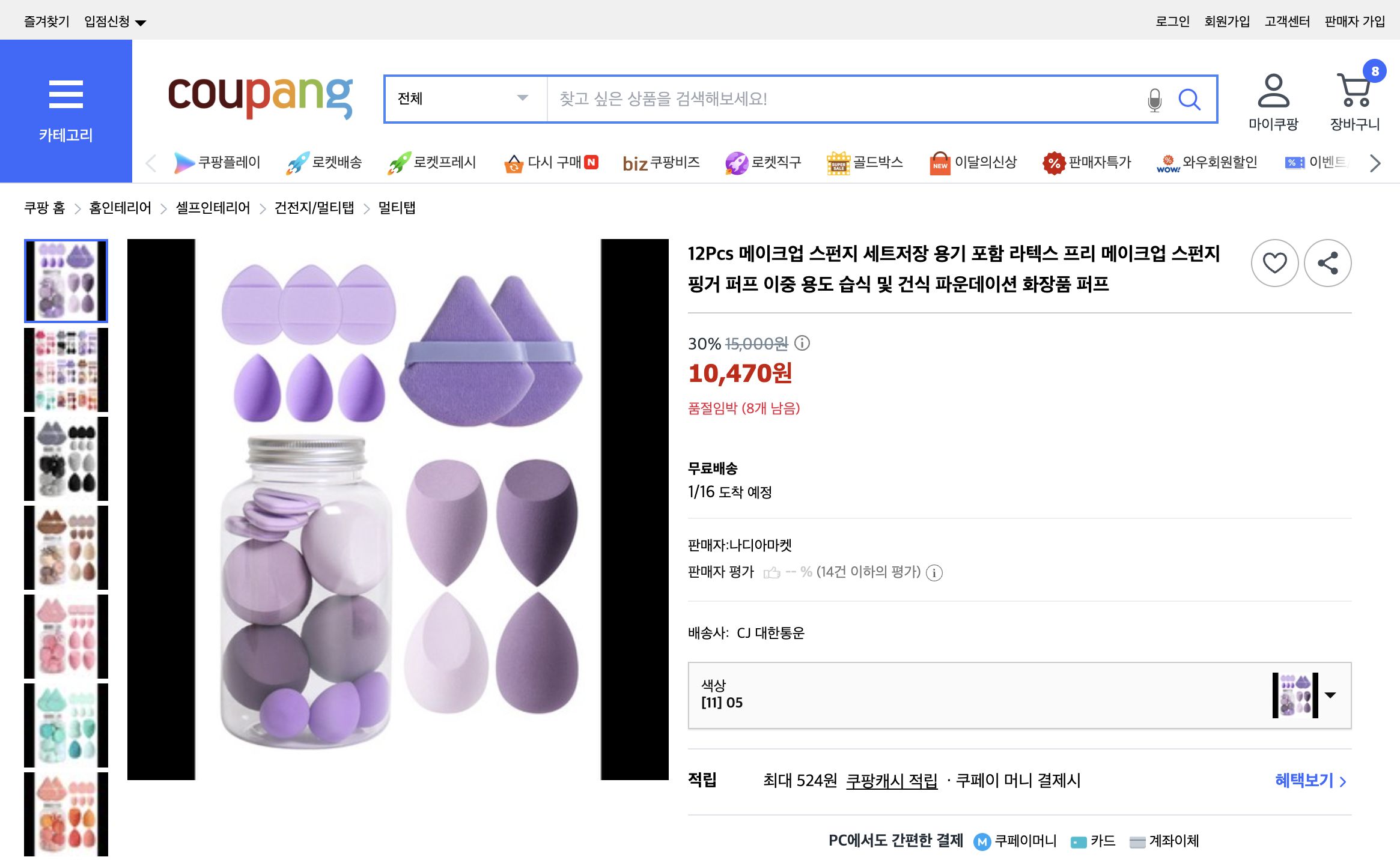This screenshot has width=1400, height=860.
Task: Share the product using the share icon
Action: click(x=1327, y=262)
